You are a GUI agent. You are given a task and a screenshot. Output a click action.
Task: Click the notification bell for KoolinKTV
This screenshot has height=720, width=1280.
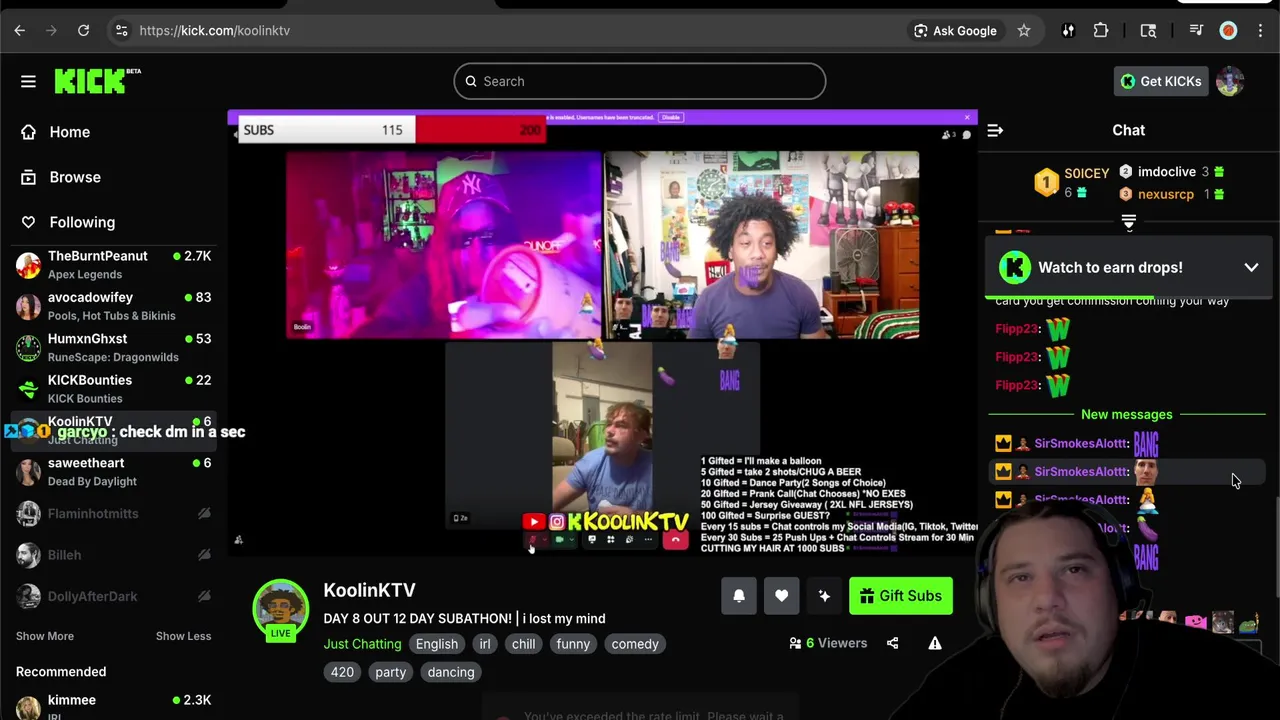click(x=739, y=596)
